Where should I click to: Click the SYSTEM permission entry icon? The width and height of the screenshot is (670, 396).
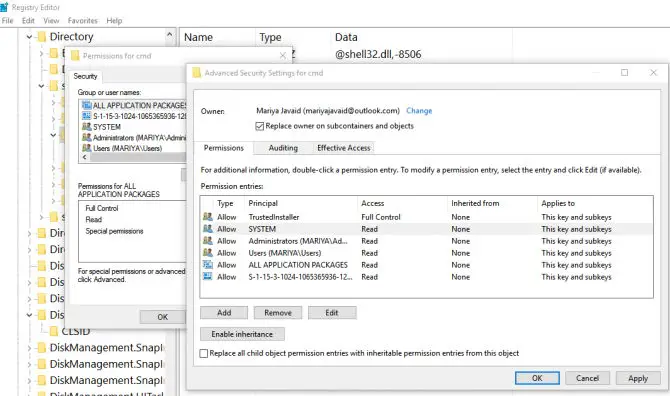tap(208, 229)
